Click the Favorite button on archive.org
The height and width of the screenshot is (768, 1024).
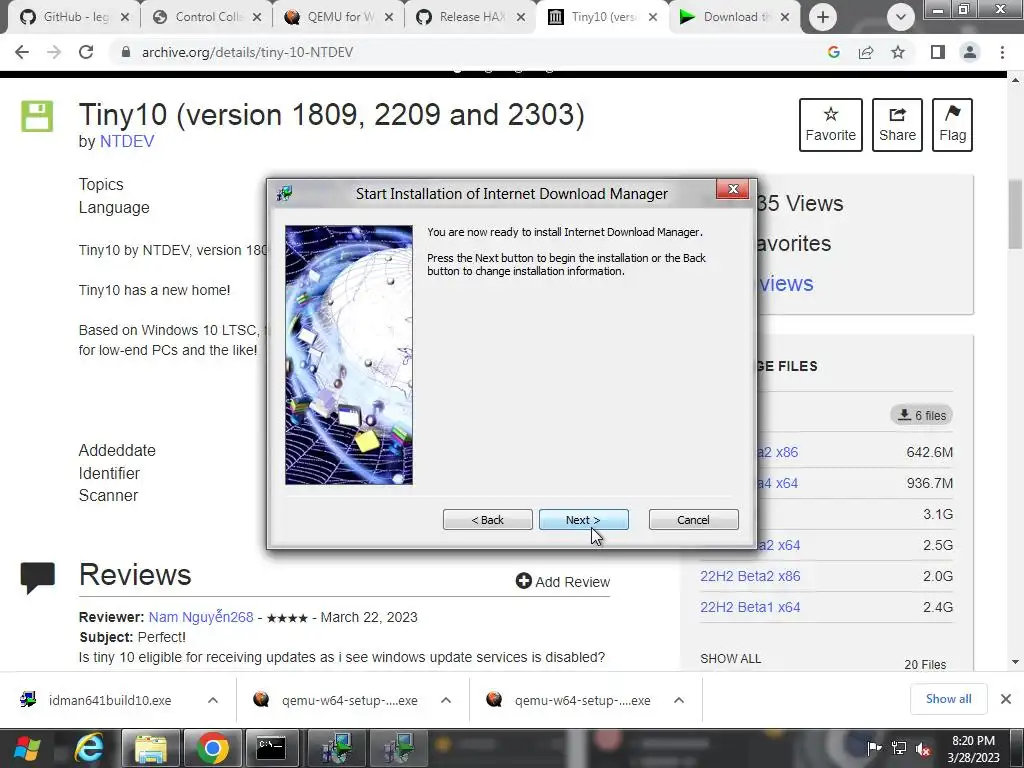[x=831, y=125]
